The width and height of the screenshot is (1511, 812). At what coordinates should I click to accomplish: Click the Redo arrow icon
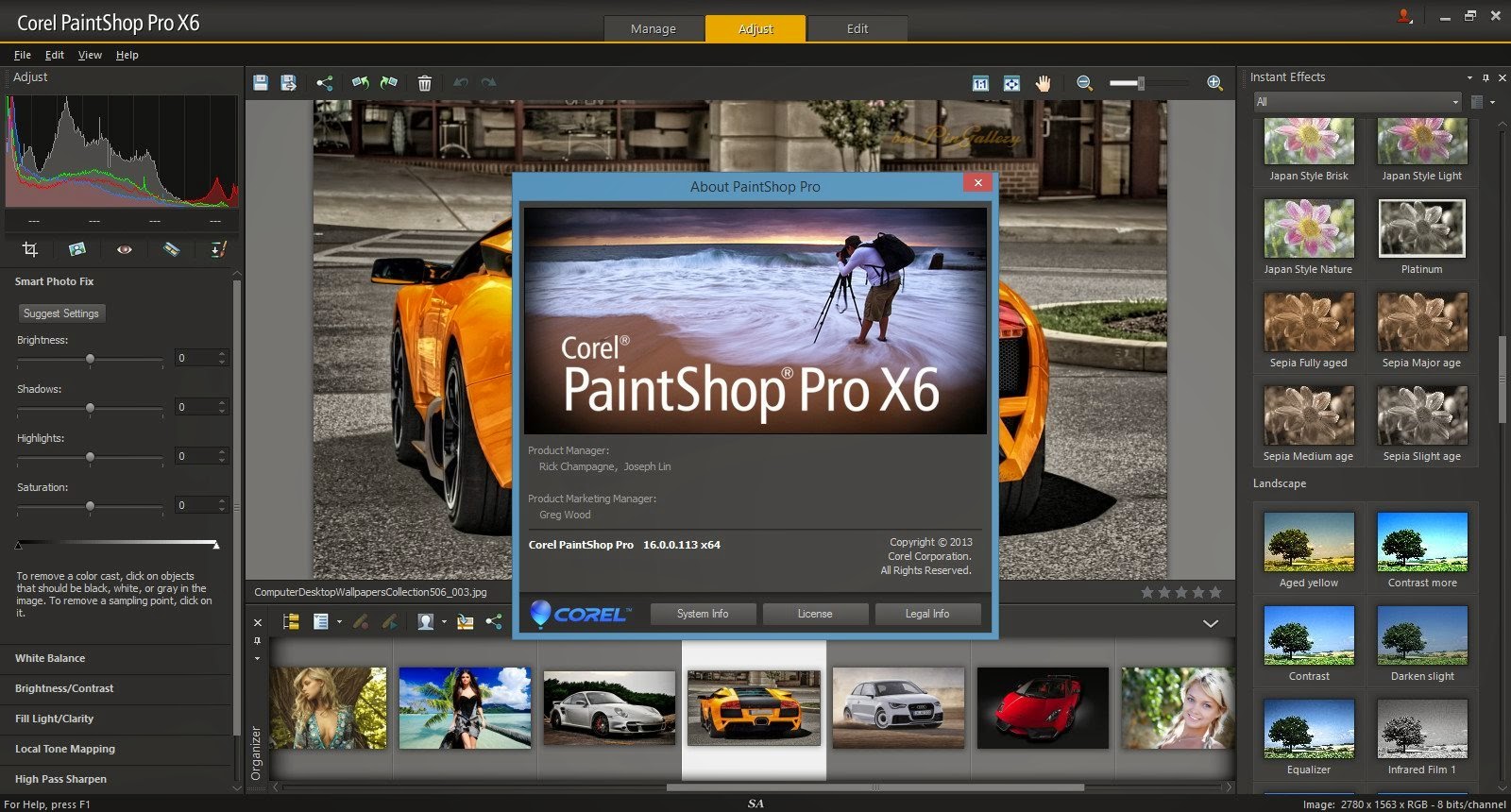pos(488,83)
